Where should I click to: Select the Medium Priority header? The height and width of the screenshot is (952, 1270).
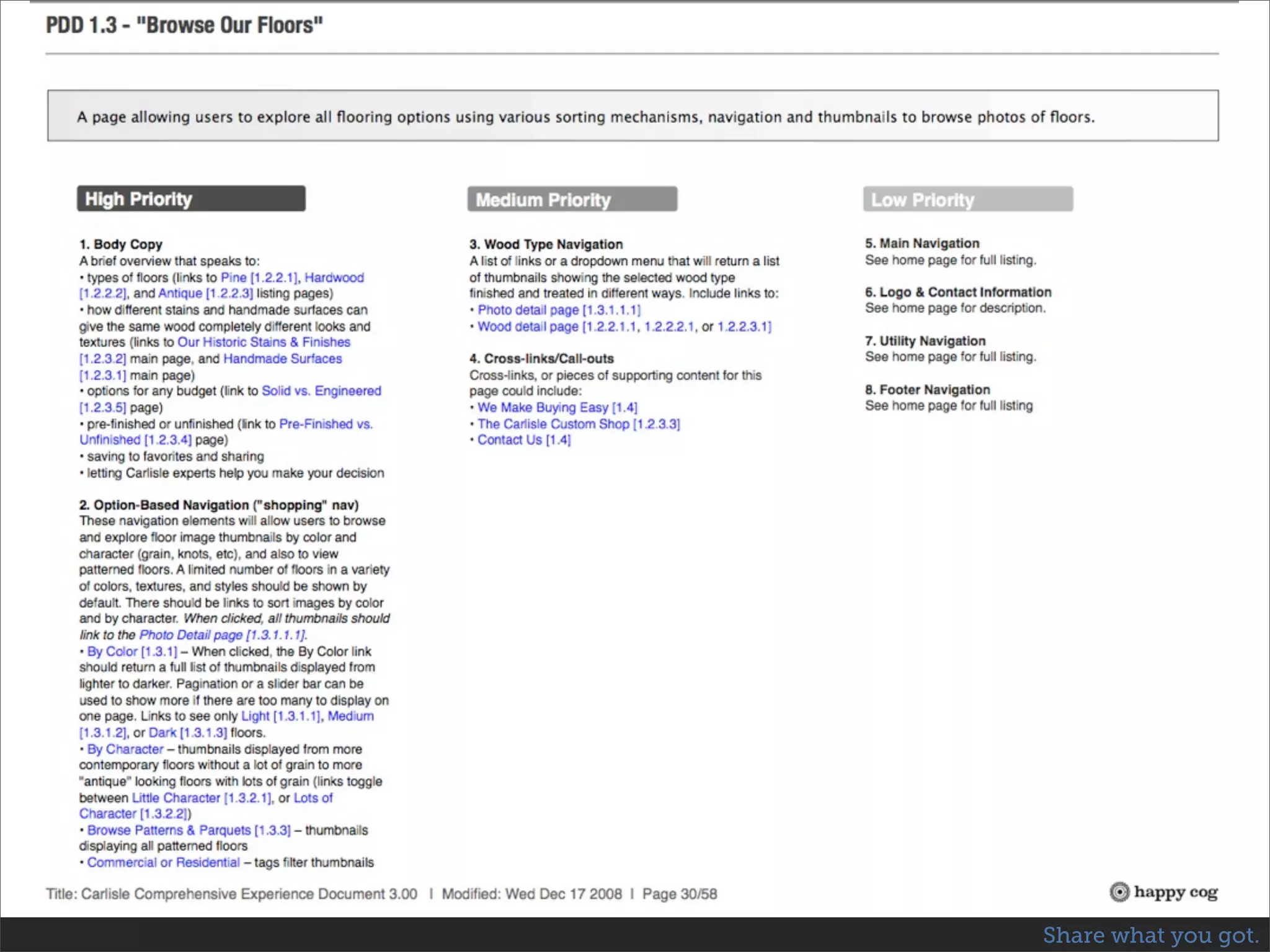click(572, 200)
